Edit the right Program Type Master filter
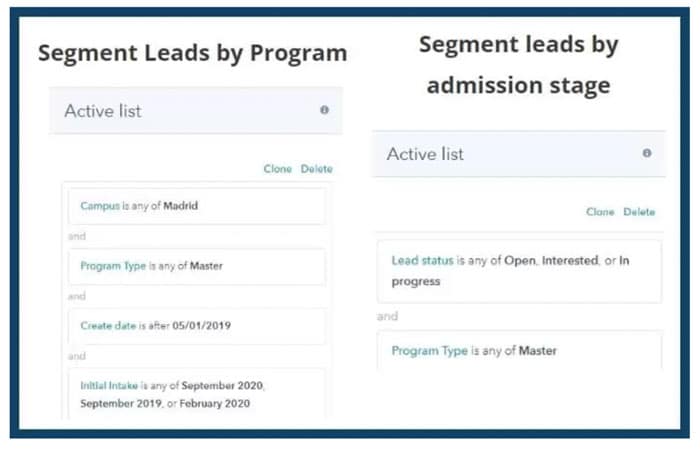700x453 pixels. [x=519, y=350]
